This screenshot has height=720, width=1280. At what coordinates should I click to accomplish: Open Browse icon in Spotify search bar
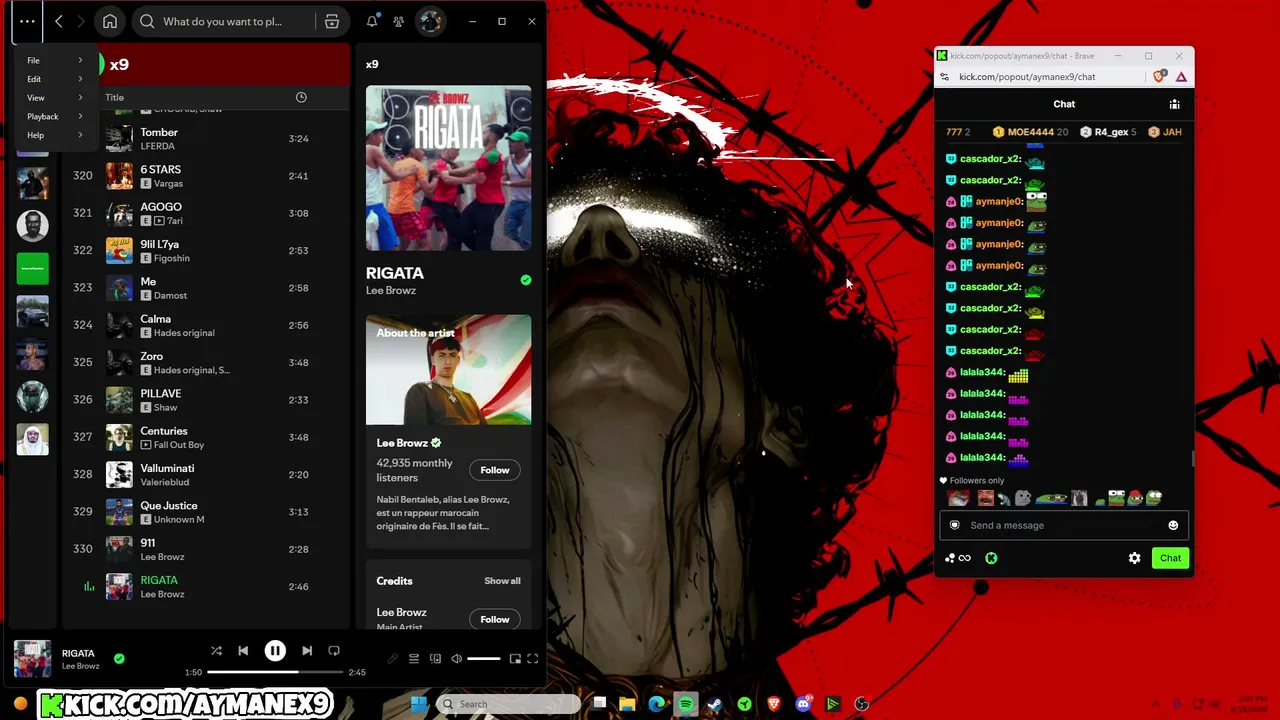pos(332,21)
